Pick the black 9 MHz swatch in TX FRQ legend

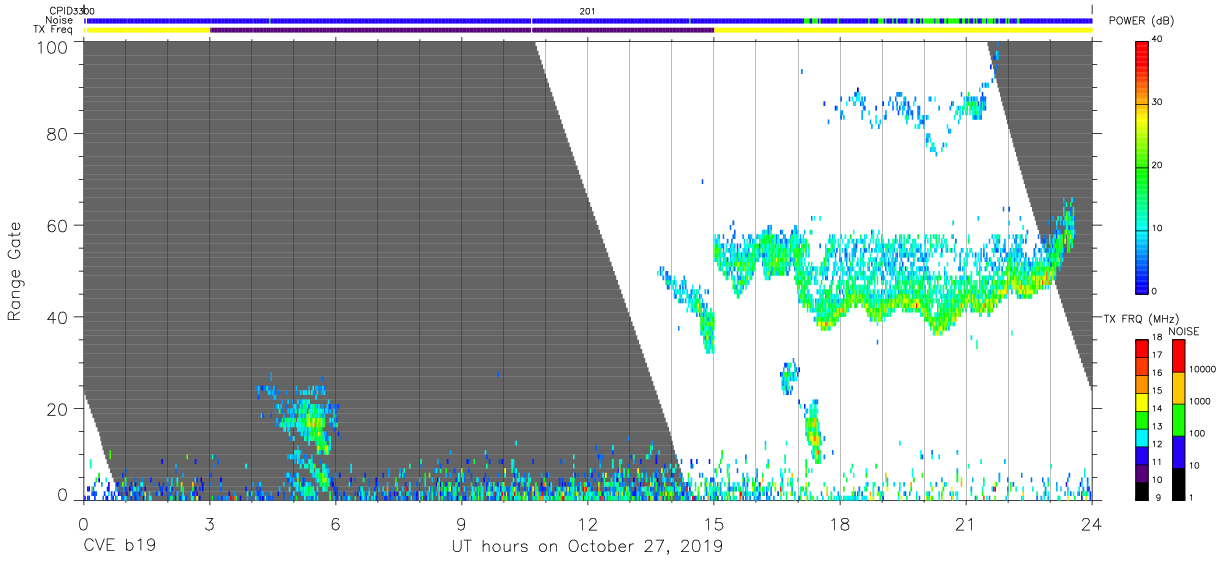pyautogui.click(x=1142, y=490)
